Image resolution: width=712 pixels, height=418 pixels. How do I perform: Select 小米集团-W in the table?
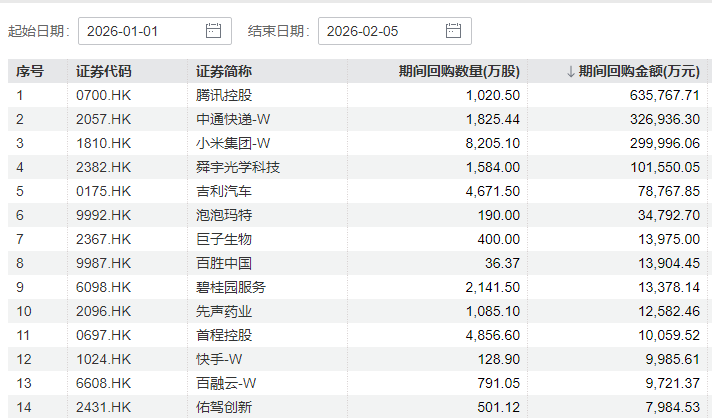[x=233, y=143]
